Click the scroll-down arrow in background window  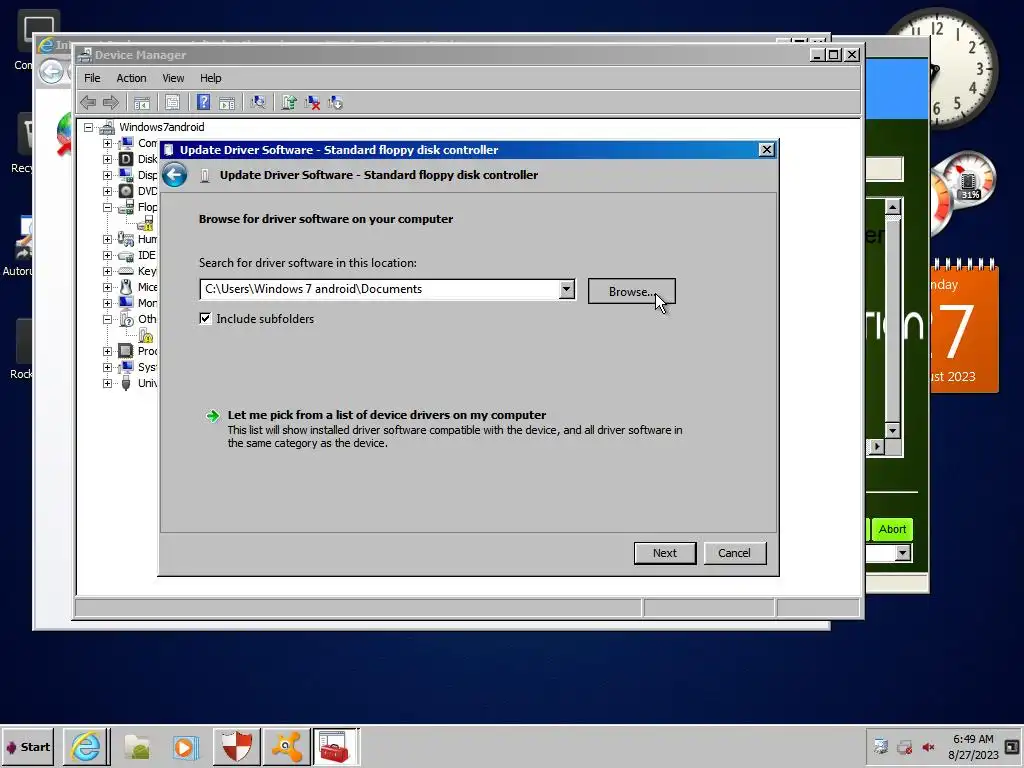pos(893,430)
